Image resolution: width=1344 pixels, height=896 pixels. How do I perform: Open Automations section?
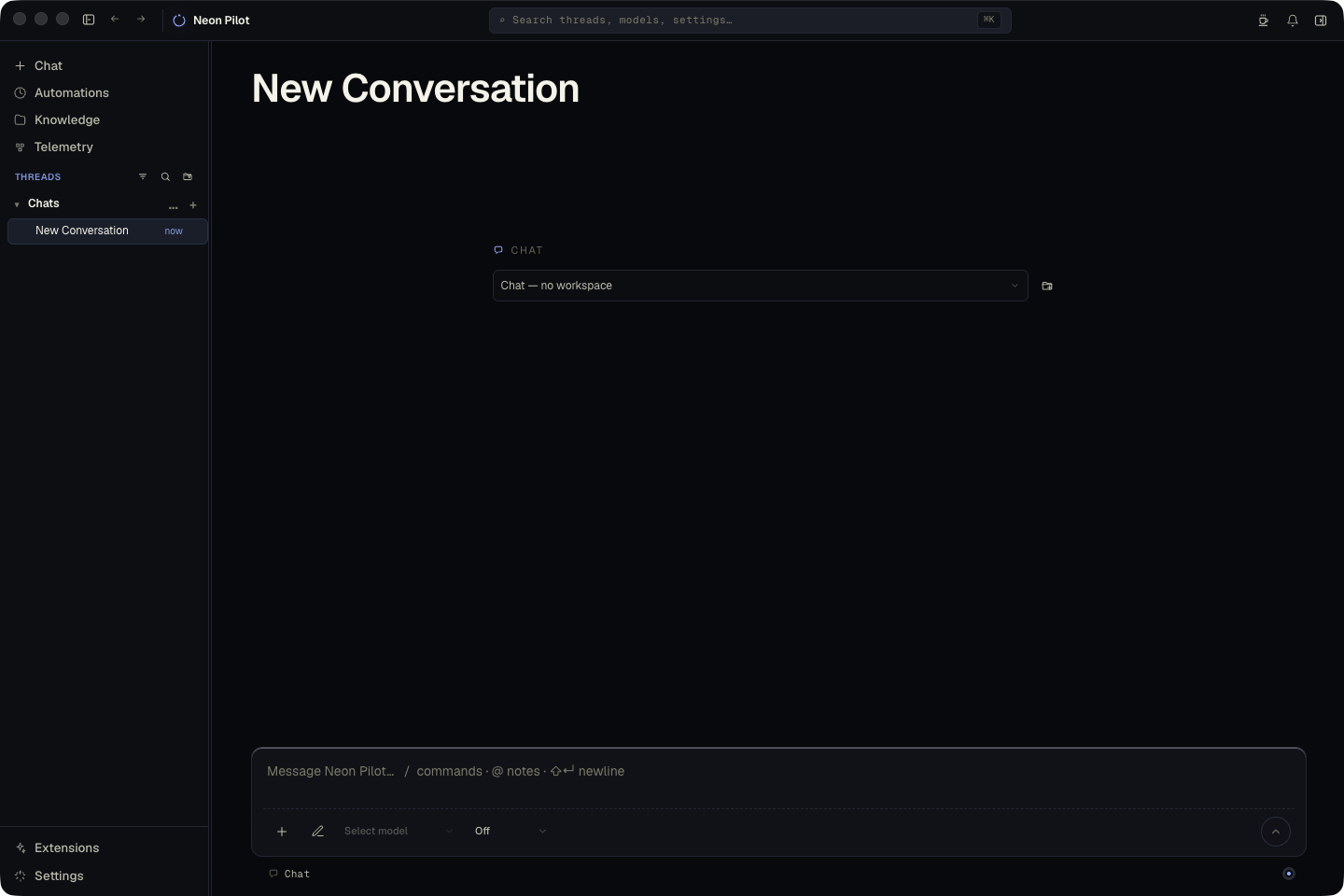105,93
